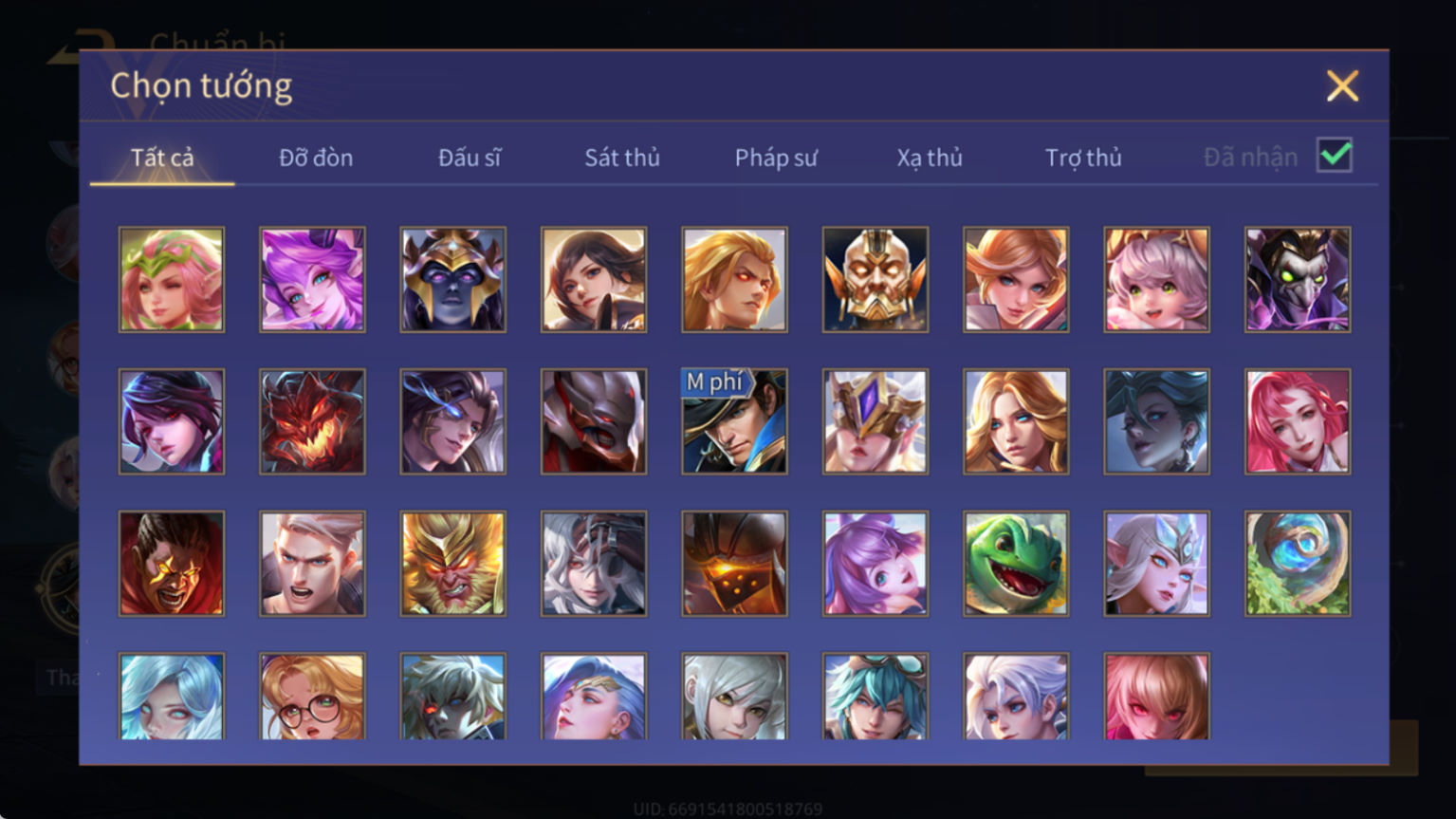Screen dimensions: 1456x819
Task: Filter heroes by Xạ thủ
Action: pyautogui.click(x=930, y=158)
